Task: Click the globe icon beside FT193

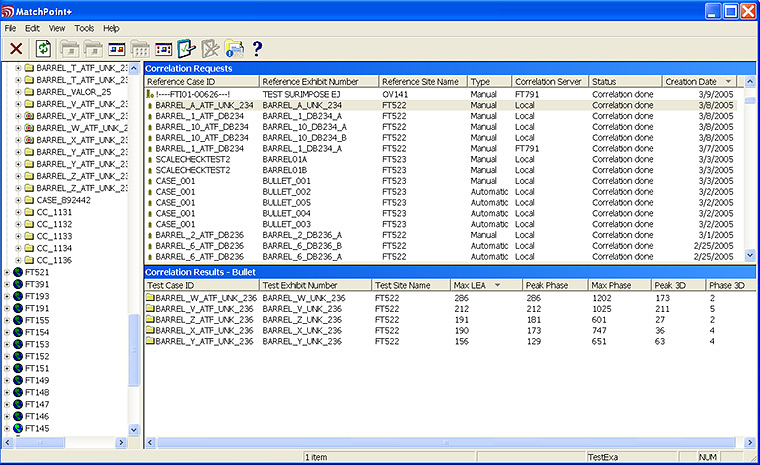Action: [x=18, y=296]
